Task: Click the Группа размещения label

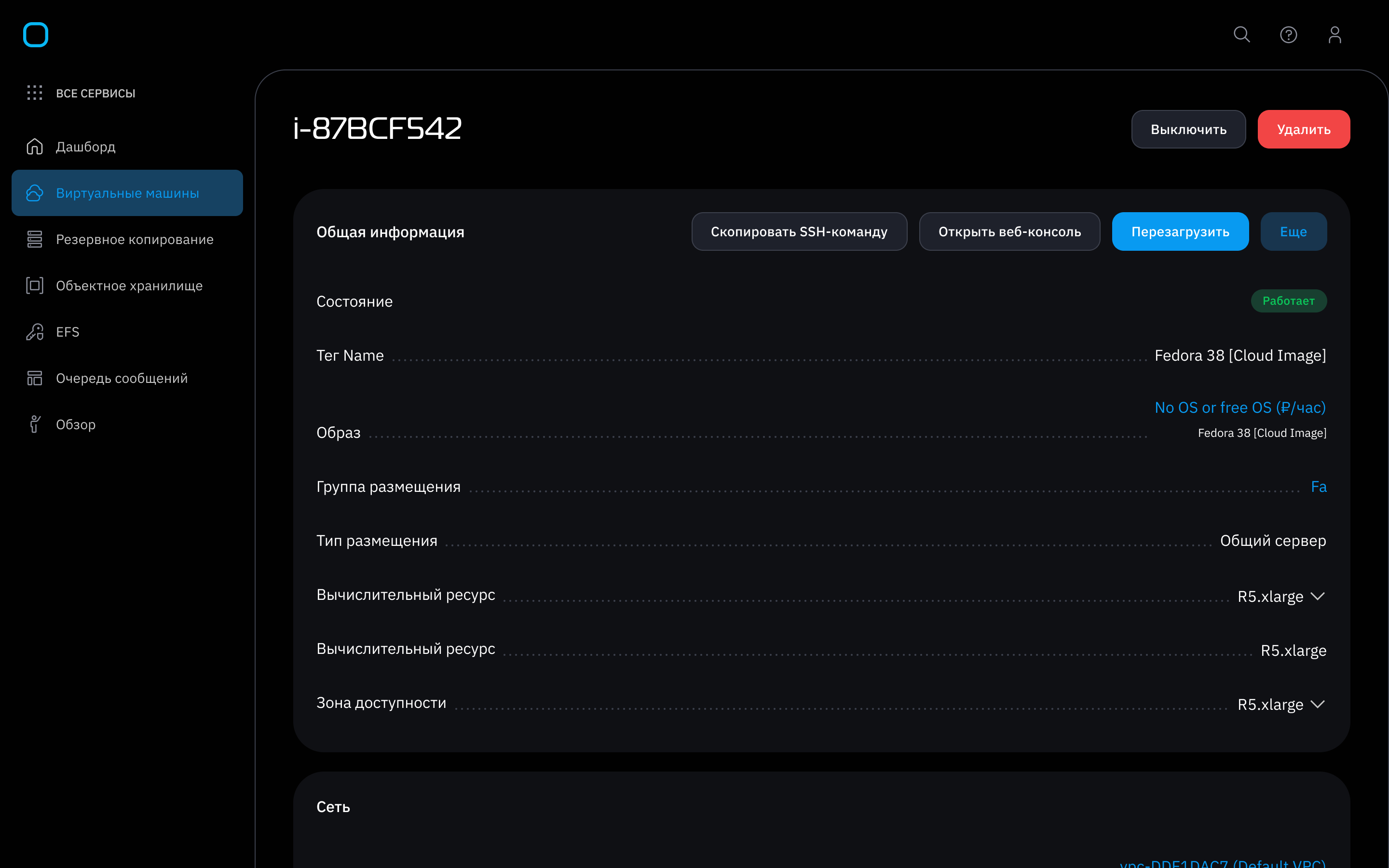Action: (x=388, y=487)
